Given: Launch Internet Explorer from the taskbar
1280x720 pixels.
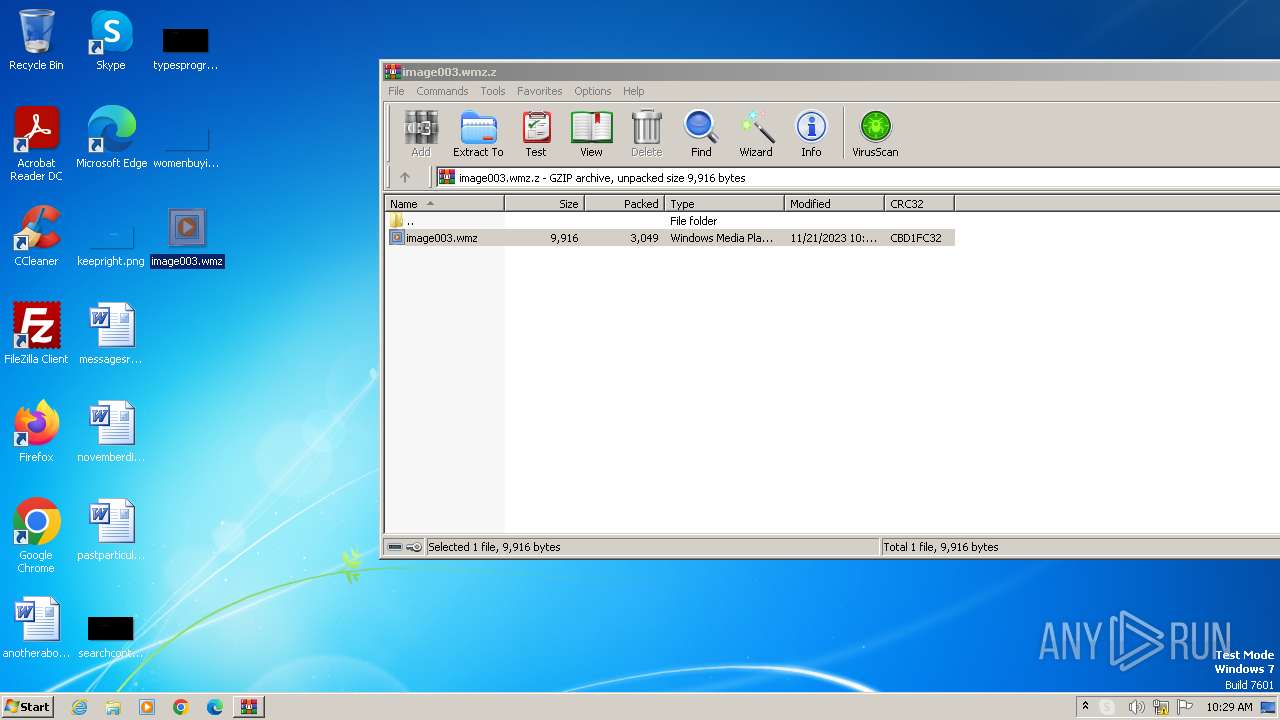Looking at the screenshot, I should point(79,707).
